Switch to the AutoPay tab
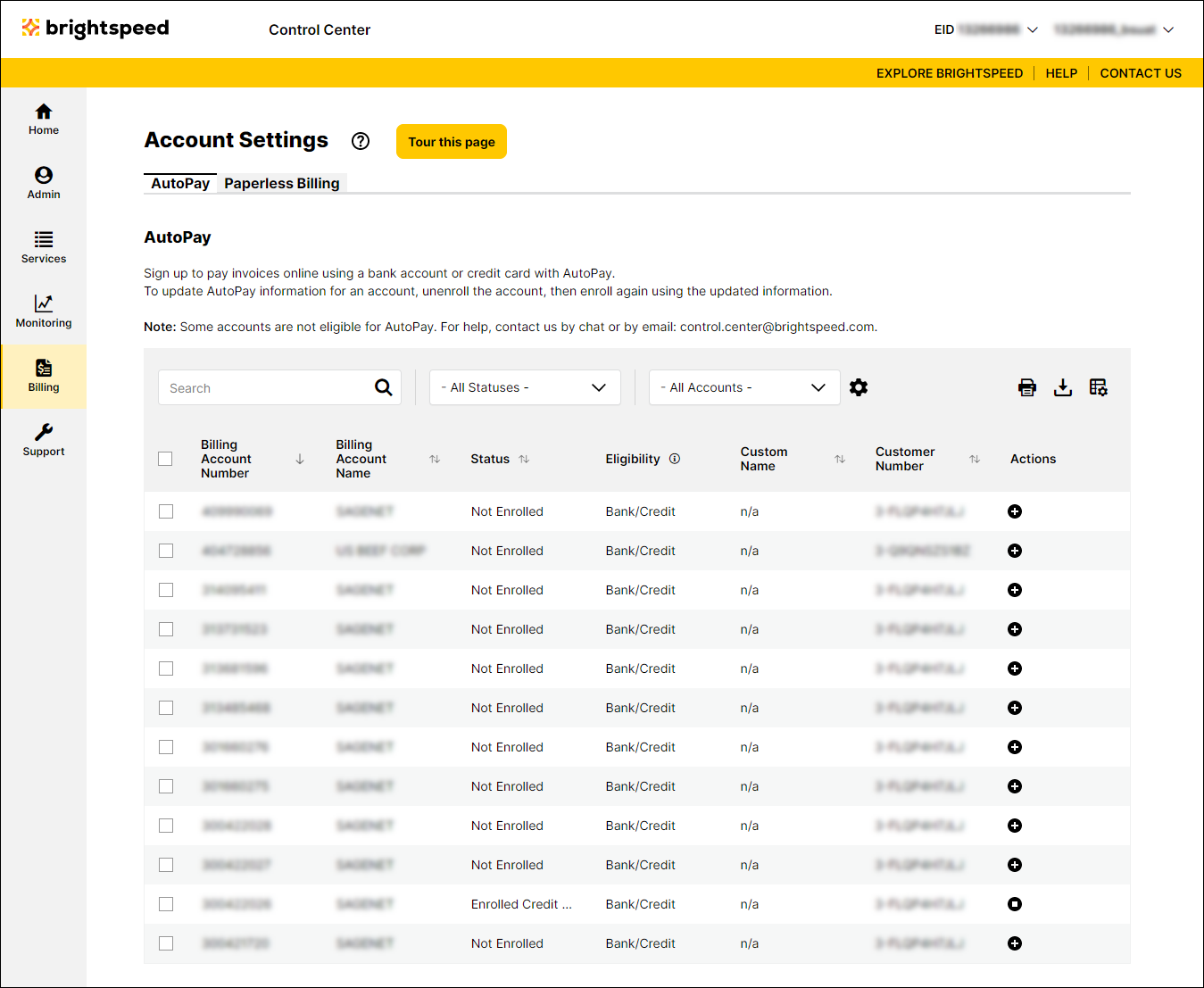 tap(180, 183)
